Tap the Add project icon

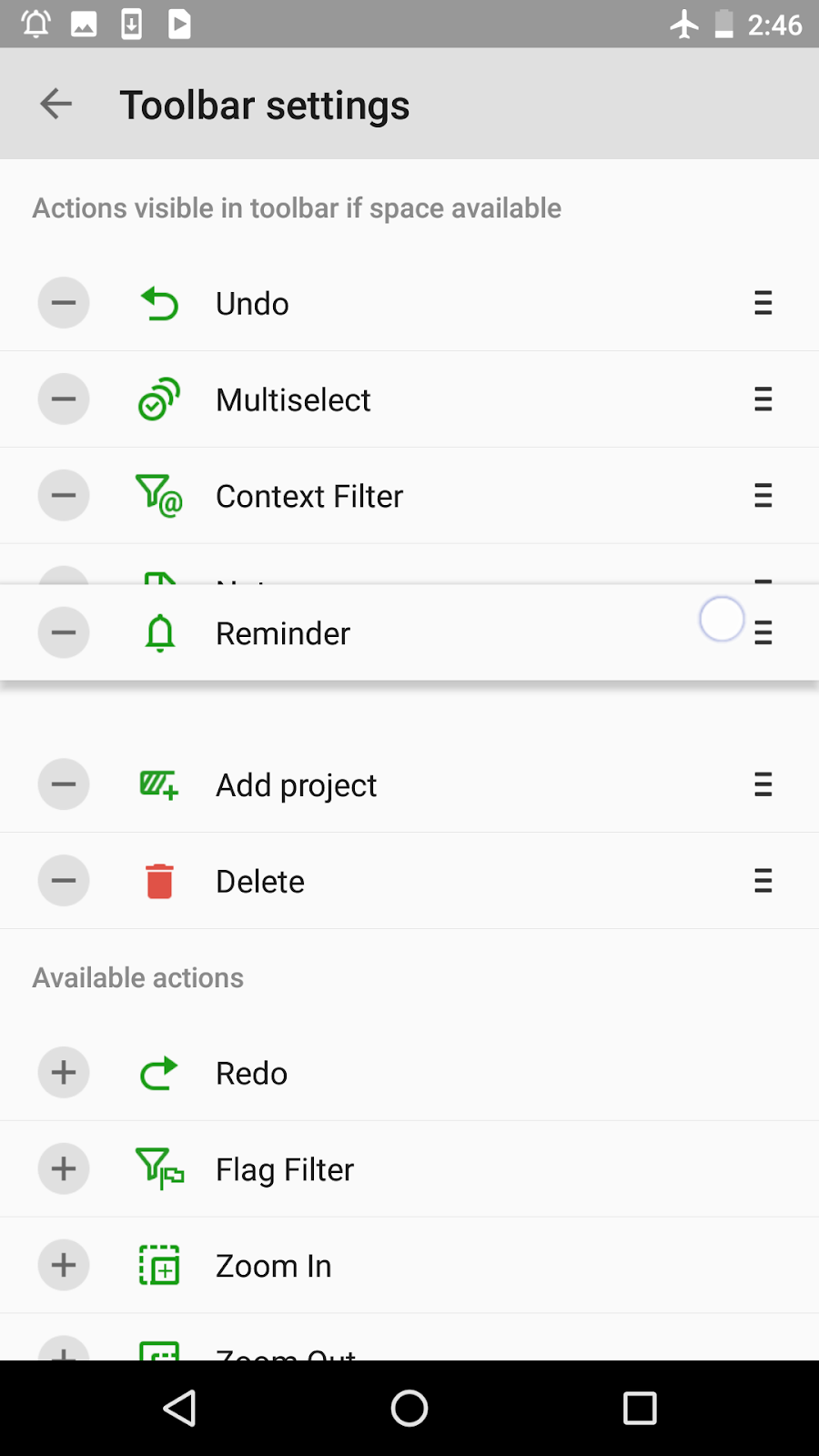[x=159, y=784]
